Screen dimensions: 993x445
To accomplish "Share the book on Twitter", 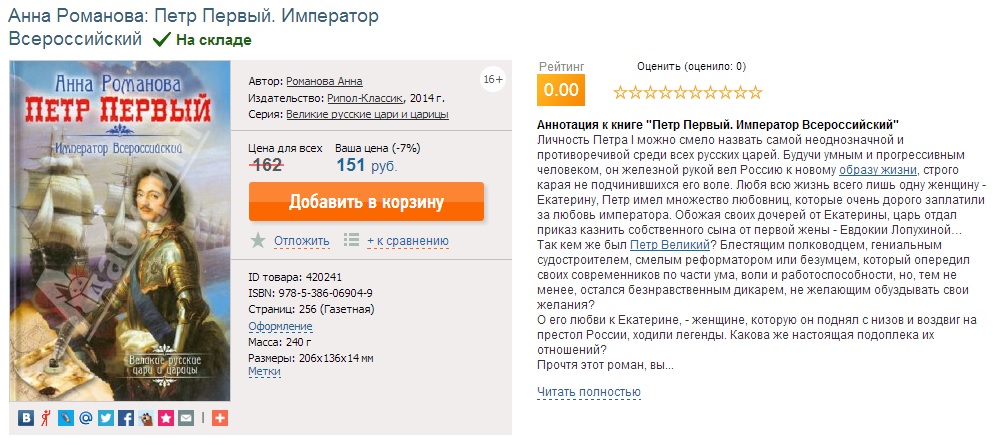I will coord(106,419).
